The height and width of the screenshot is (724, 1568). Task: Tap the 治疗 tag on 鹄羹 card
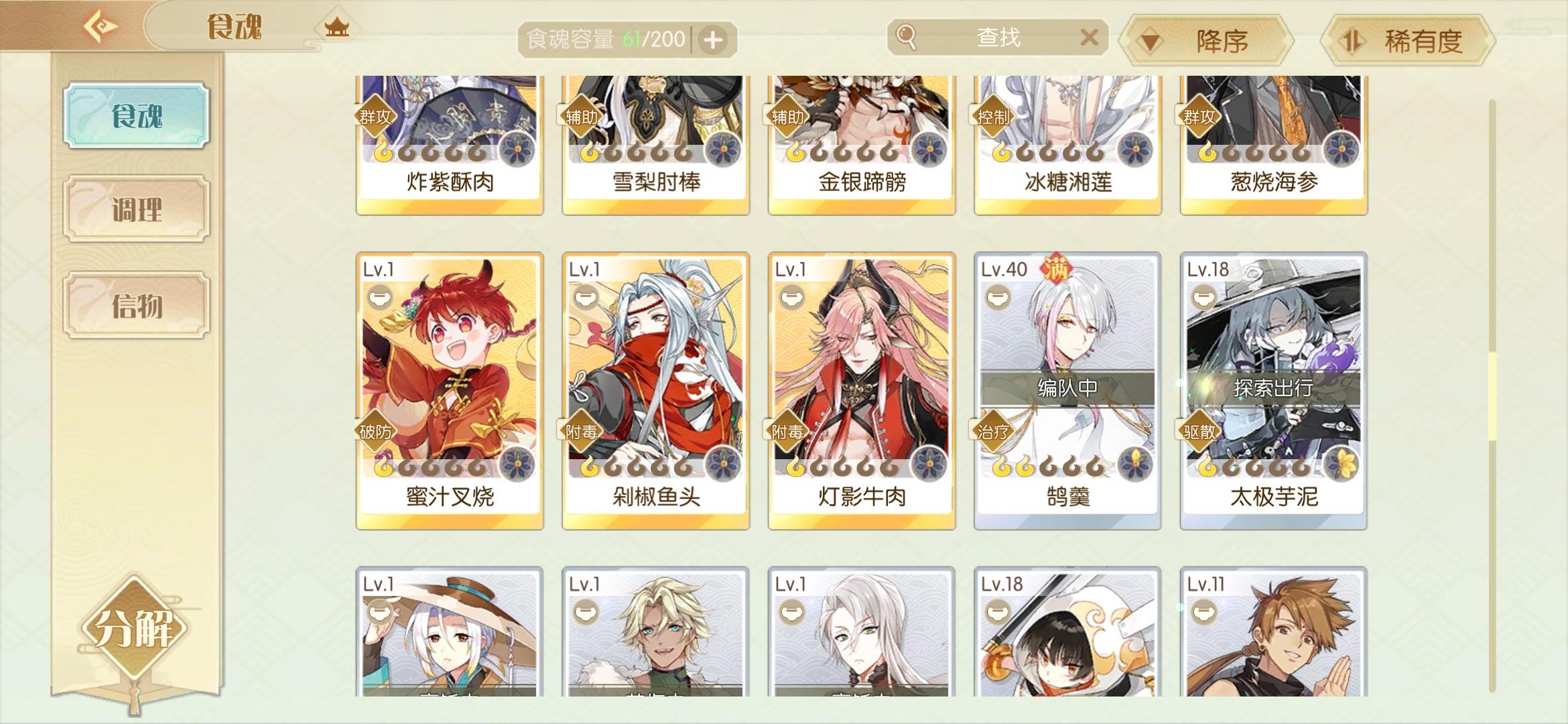coord(993,432)
